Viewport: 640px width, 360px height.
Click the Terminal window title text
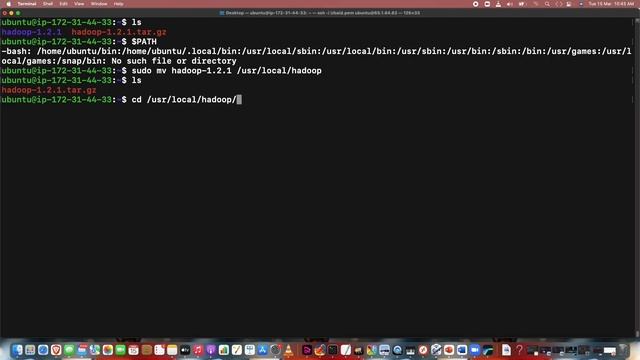pyautogui.click(x=322, y=13)
